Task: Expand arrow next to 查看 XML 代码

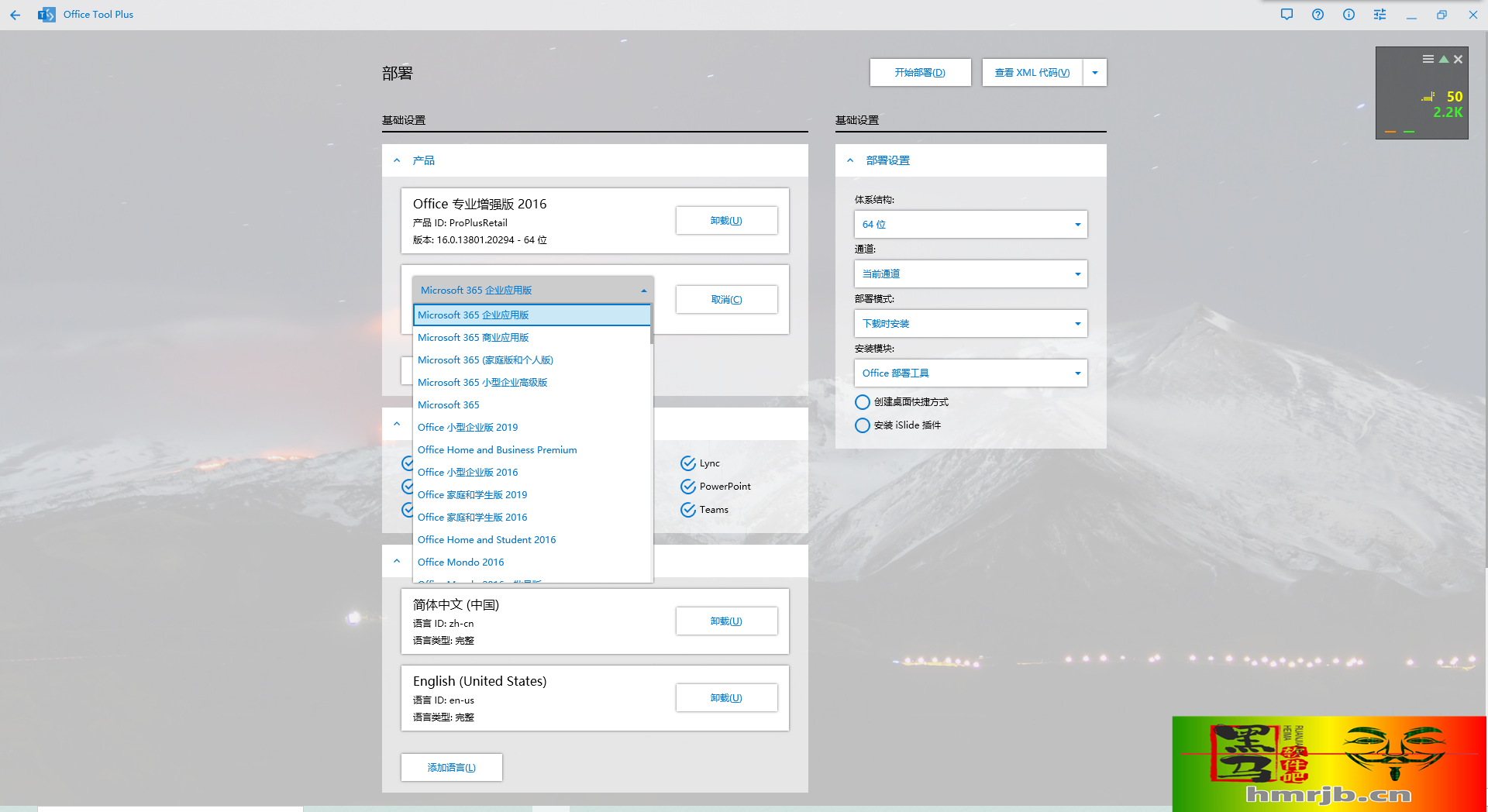Action: pos(1094,73)
